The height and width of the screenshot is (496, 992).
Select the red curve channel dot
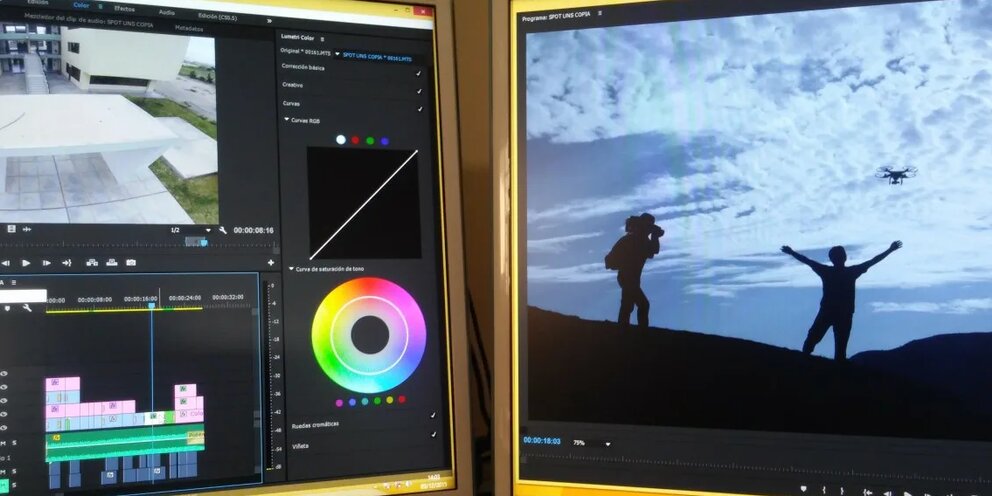coord(356,140)
